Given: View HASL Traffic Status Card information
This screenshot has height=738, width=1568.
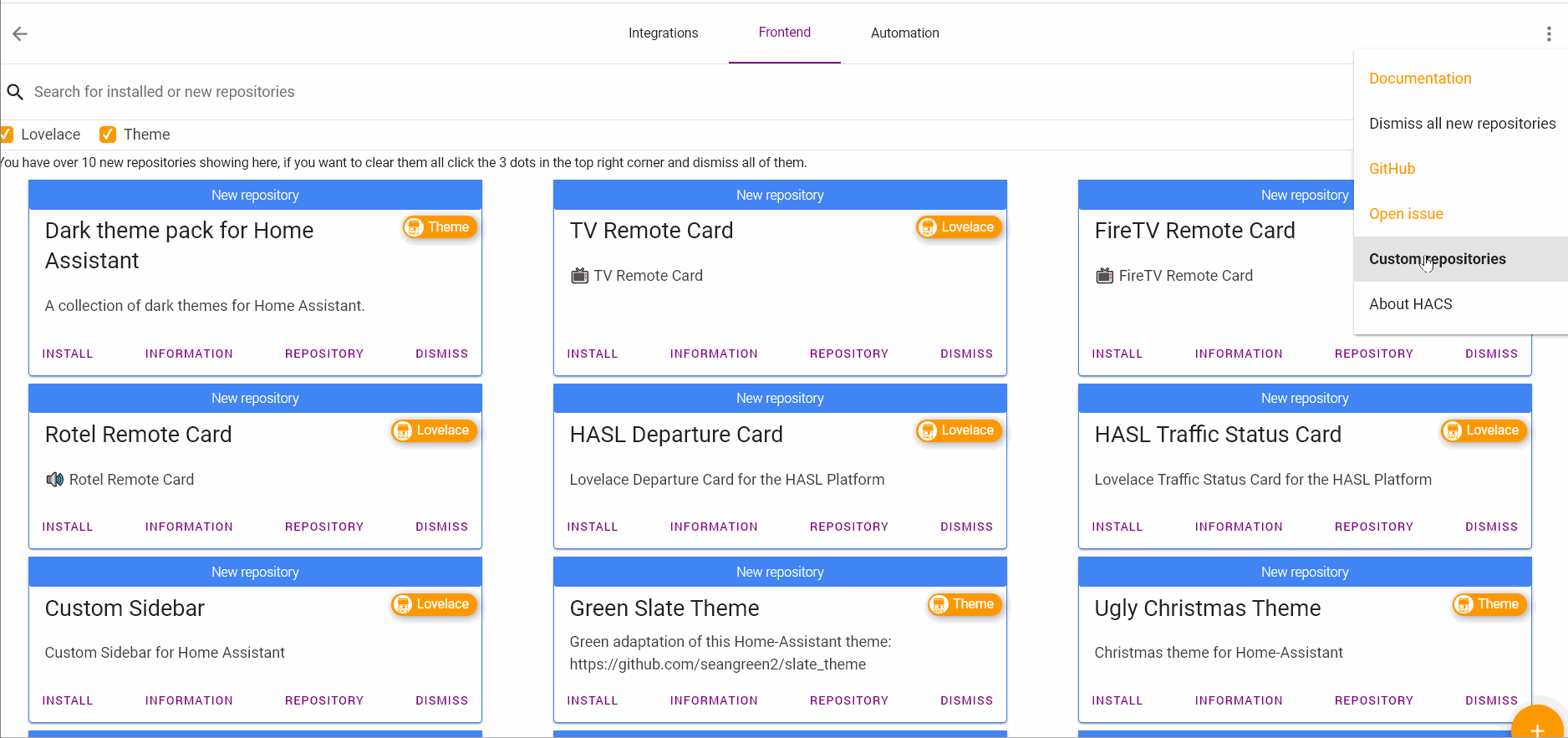Looking at the screenshot, I should [x=1239, y=527].
